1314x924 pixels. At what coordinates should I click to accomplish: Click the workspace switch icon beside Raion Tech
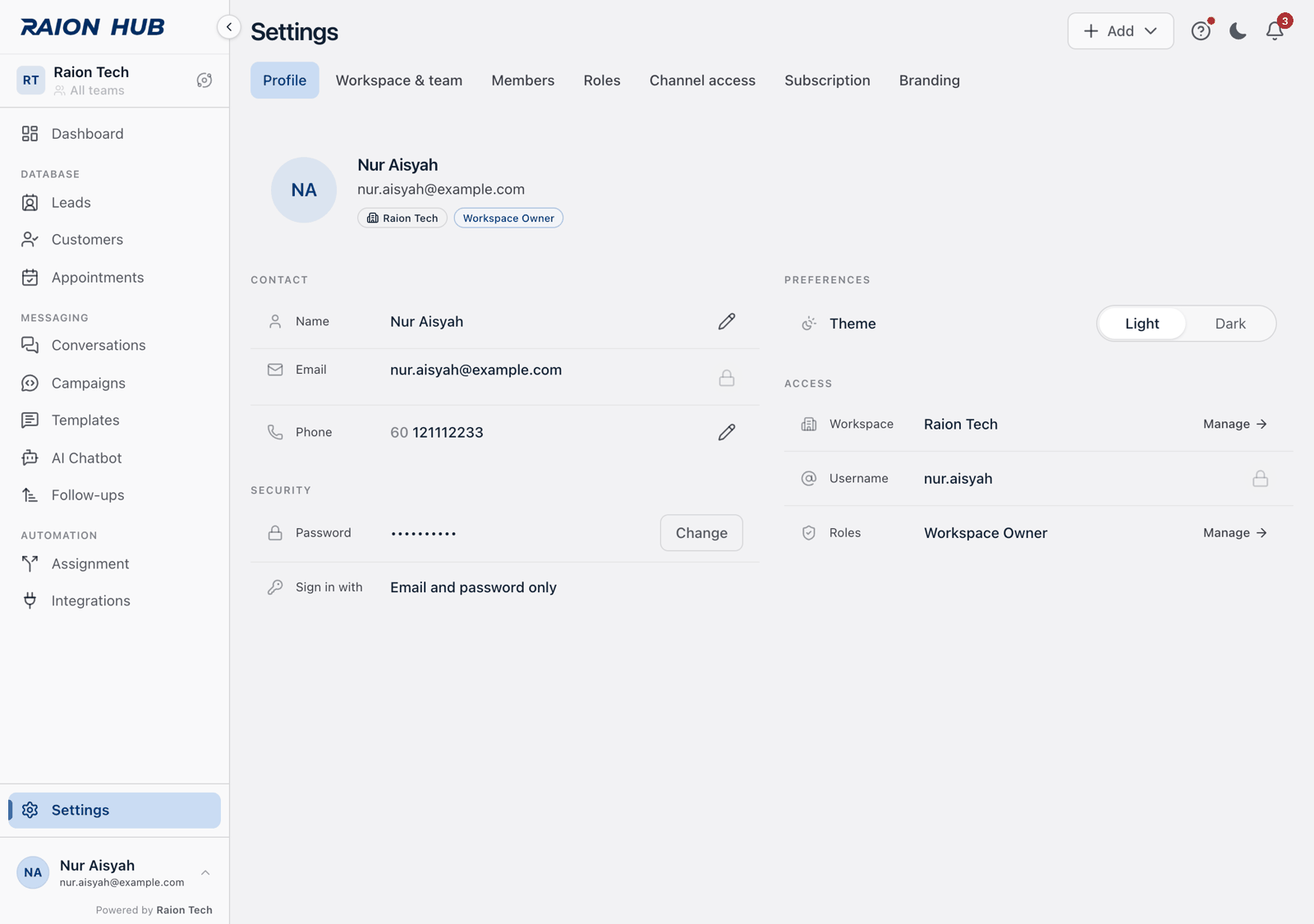(204, 80)
